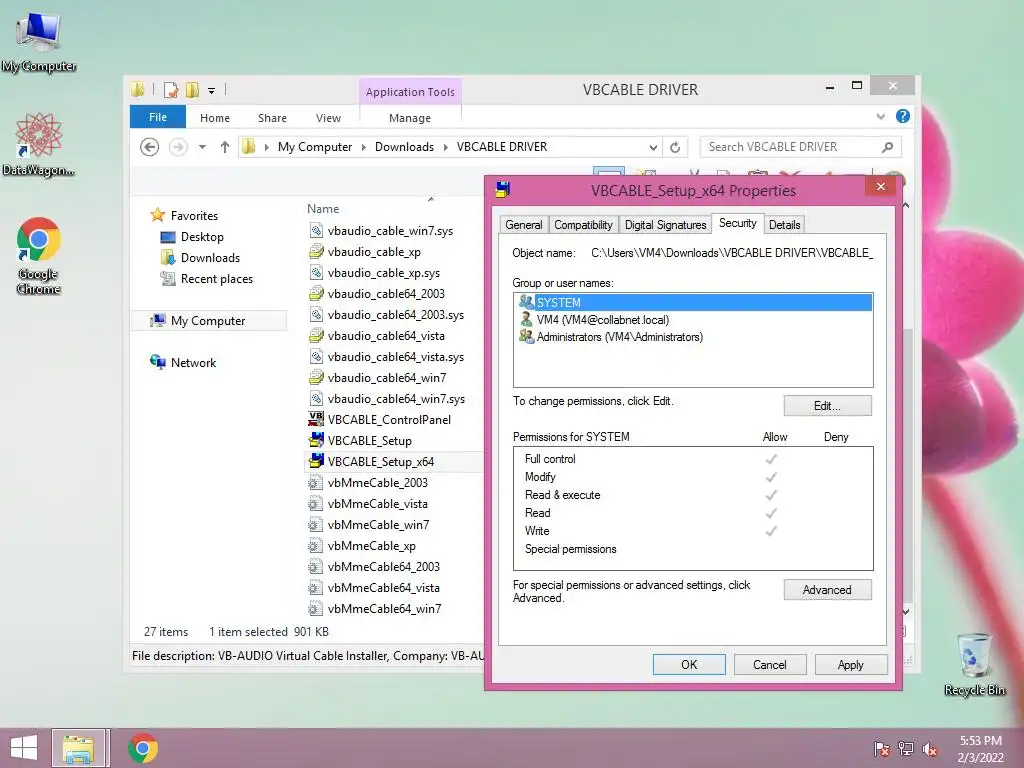Select the SYSTEM group entry
Viewport: 1024px width, 768px height.
click(693, 302)
